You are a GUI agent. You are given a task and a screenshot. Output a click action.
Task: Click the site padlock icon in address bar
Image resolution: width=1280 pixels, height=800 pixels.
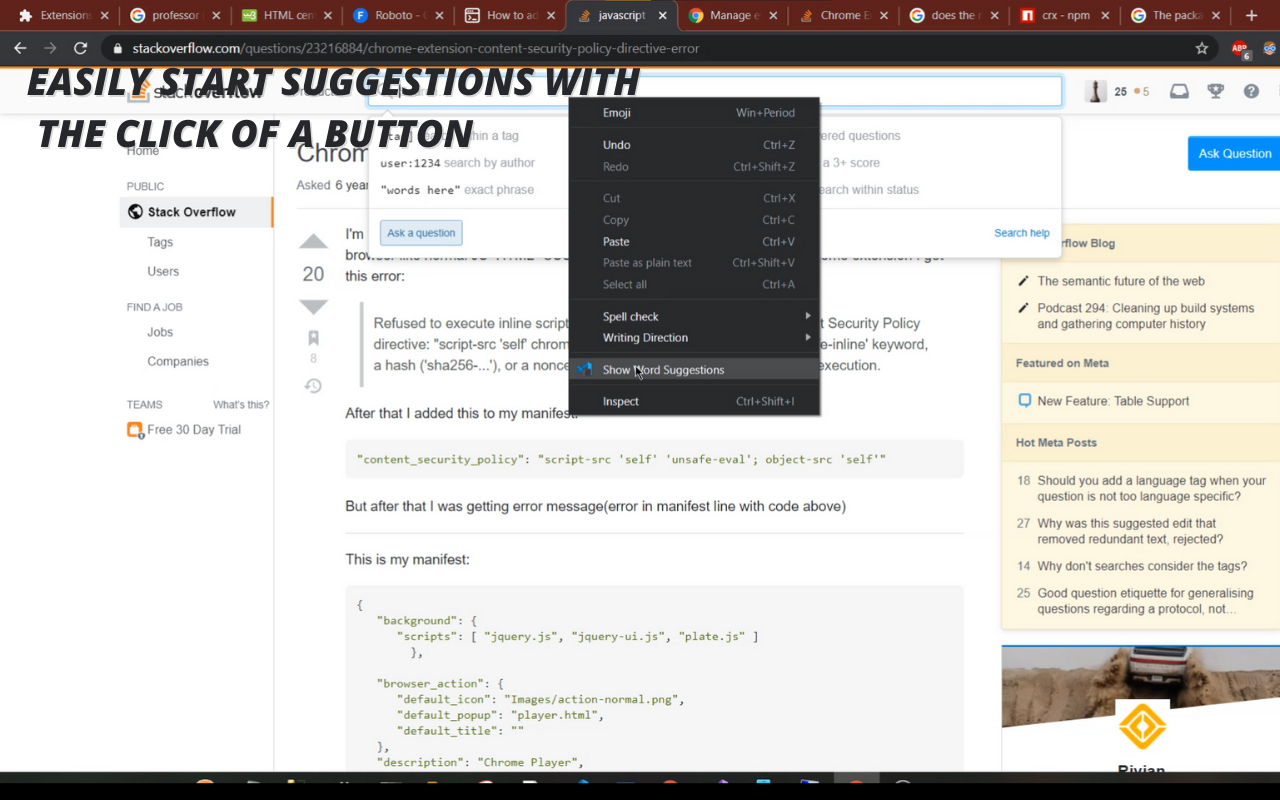118,48
